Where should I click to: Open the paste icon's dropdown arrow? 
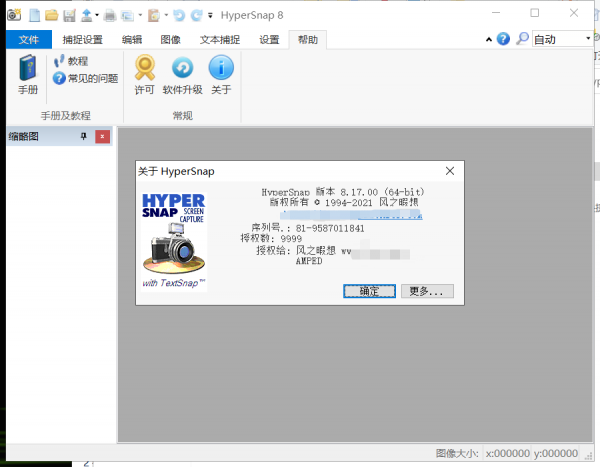(166, 15)
